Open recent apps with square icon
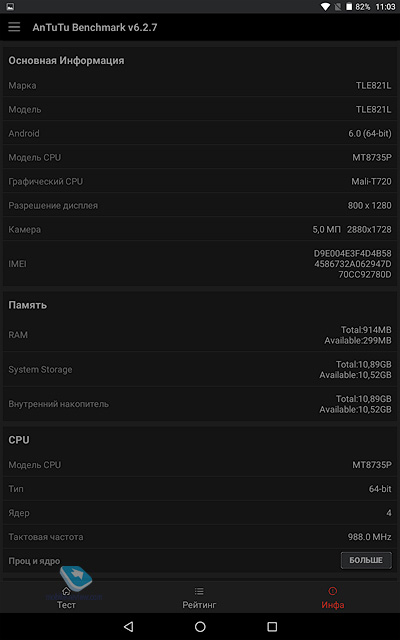The height and width of the screenshot is (640, 400). (x=272, y=627)
